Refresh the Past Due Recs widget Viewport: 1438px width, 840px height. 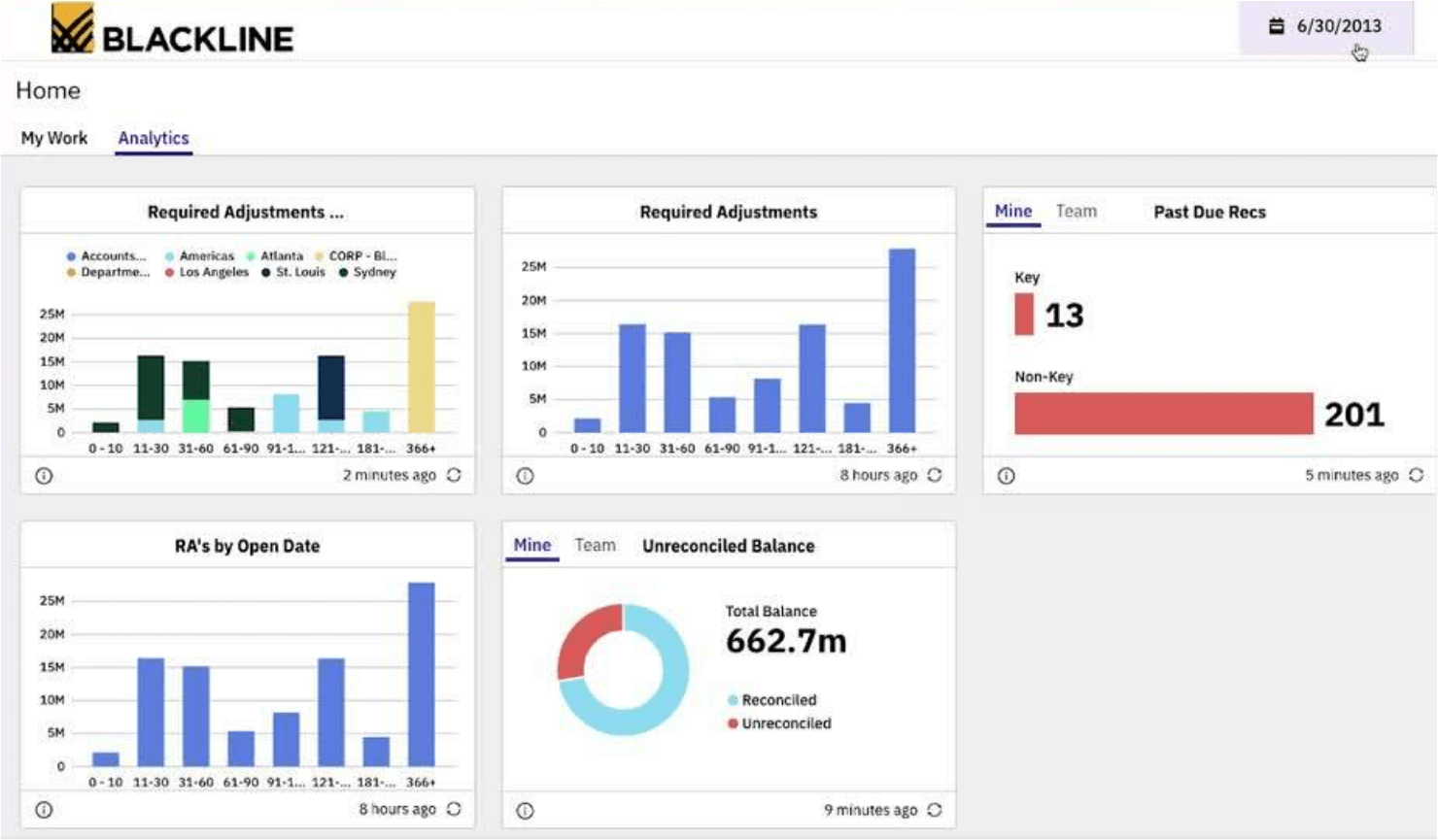click(x=1416, y=475)
